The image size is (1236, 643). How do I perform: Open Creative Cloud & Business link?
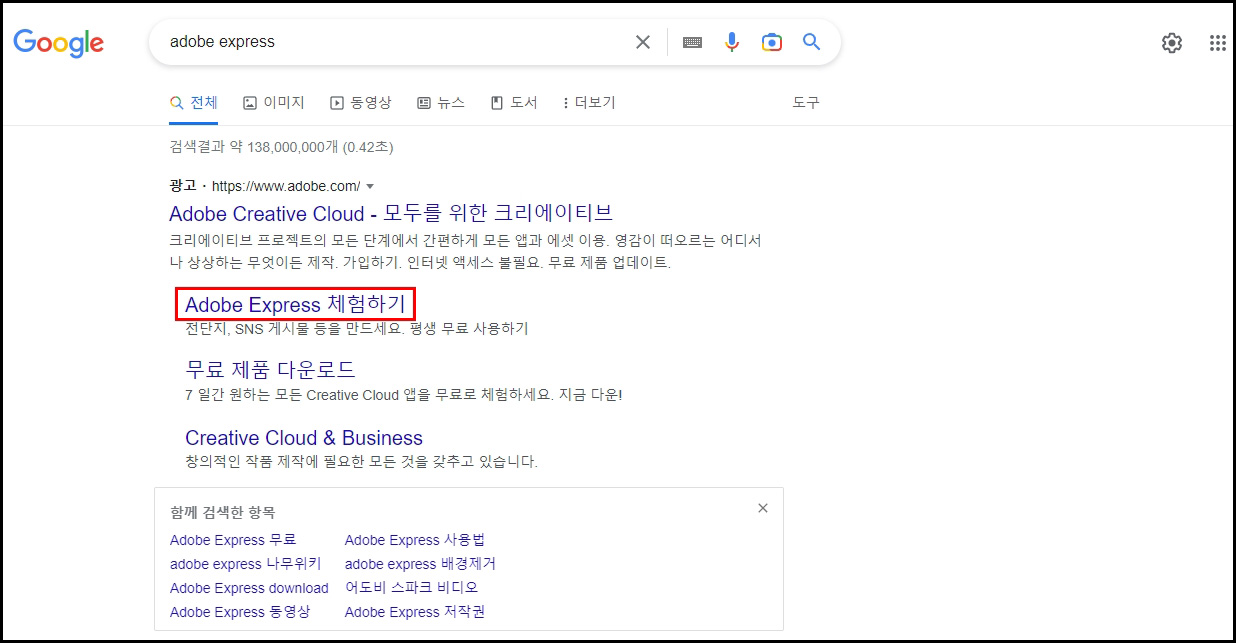point(304,438)
